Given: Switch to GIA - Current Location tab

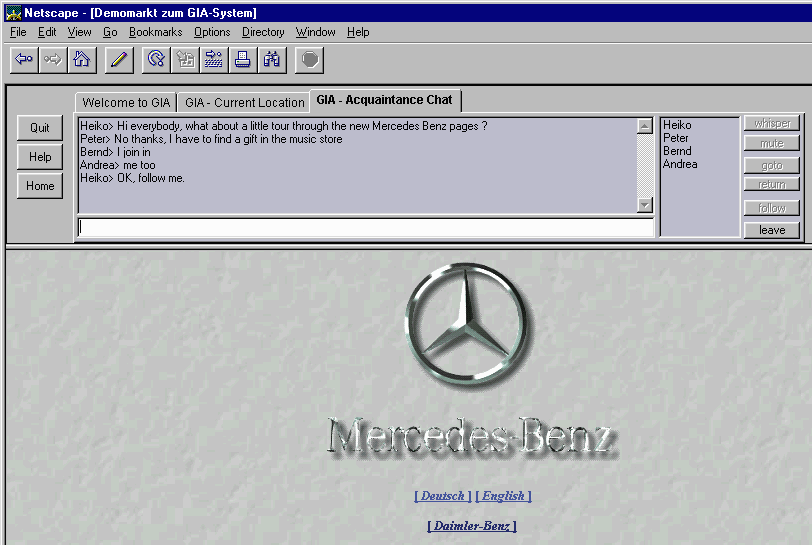Looking at the screenshot, I should pos(244,103).
